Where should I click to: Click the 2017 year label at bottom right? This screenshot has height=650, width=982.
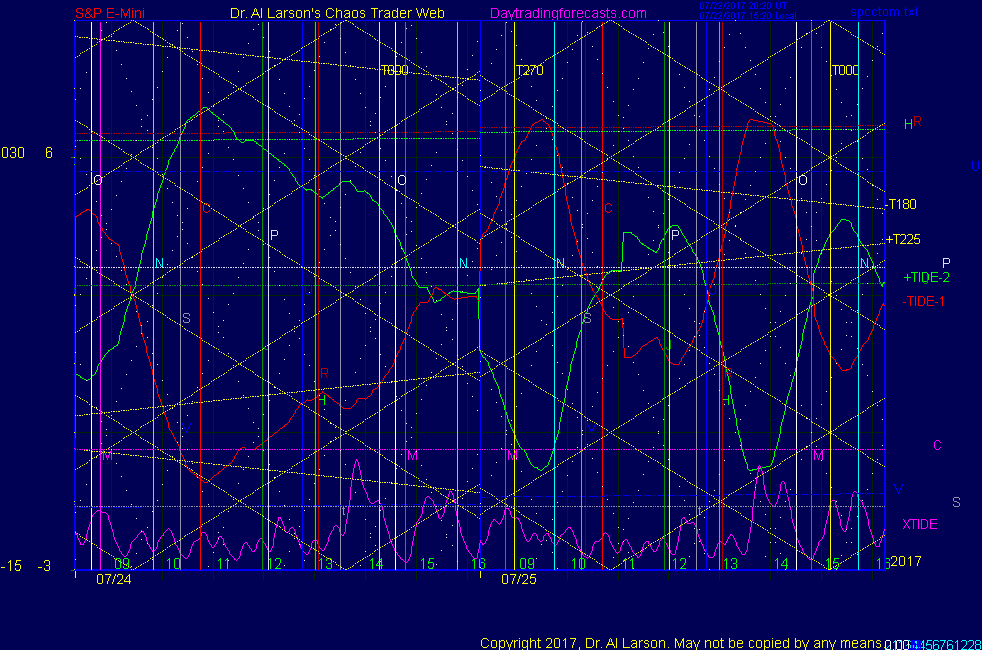click(904, 561)
